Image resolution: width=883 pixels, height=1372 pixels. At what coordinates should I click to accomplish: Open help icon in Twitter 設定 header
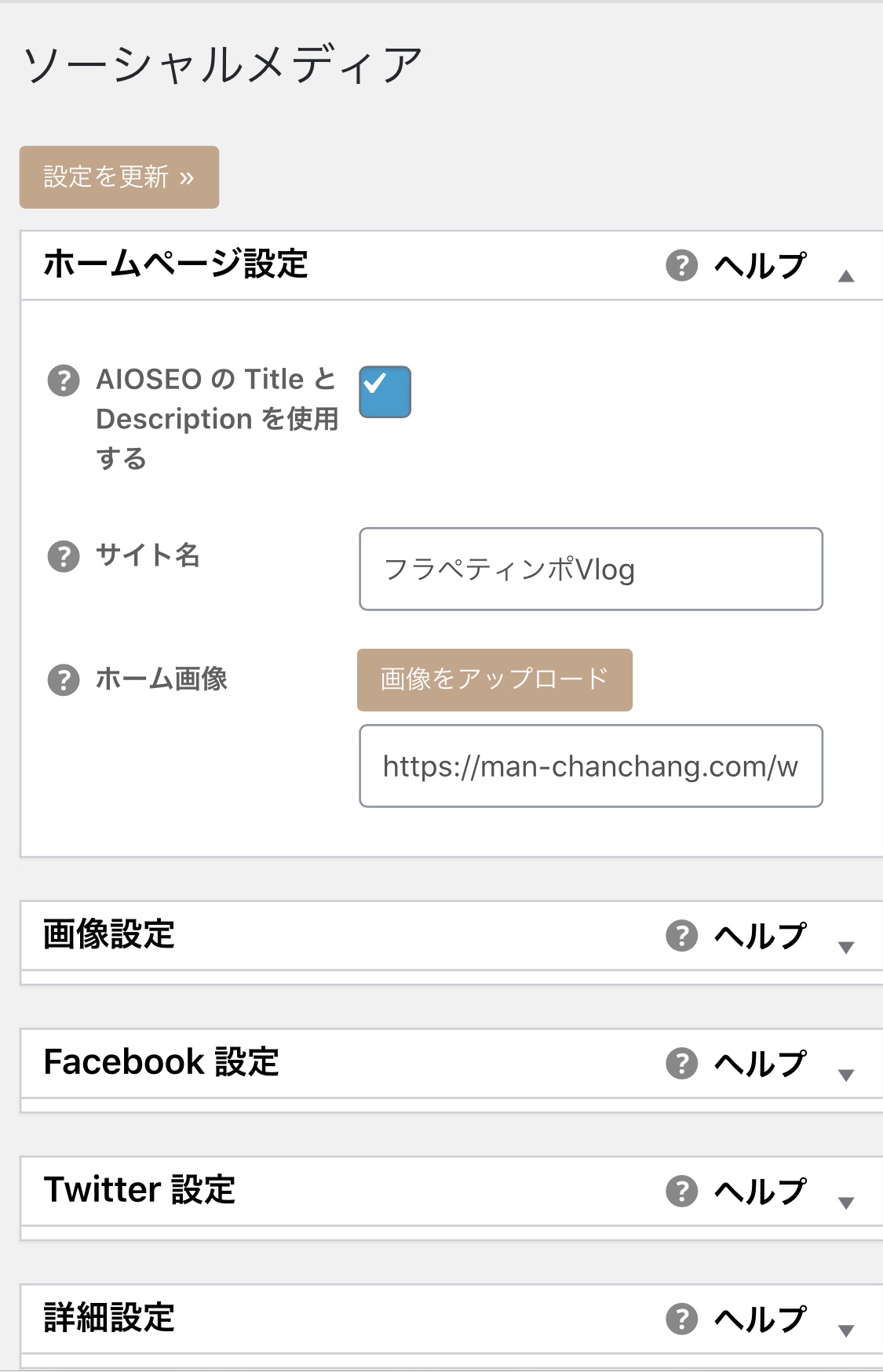tap(681, 1191)
